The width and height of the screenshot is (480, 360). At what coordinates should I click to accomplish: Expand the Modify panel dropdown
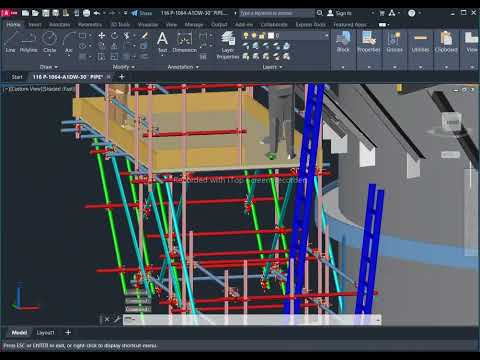point(123,67)
